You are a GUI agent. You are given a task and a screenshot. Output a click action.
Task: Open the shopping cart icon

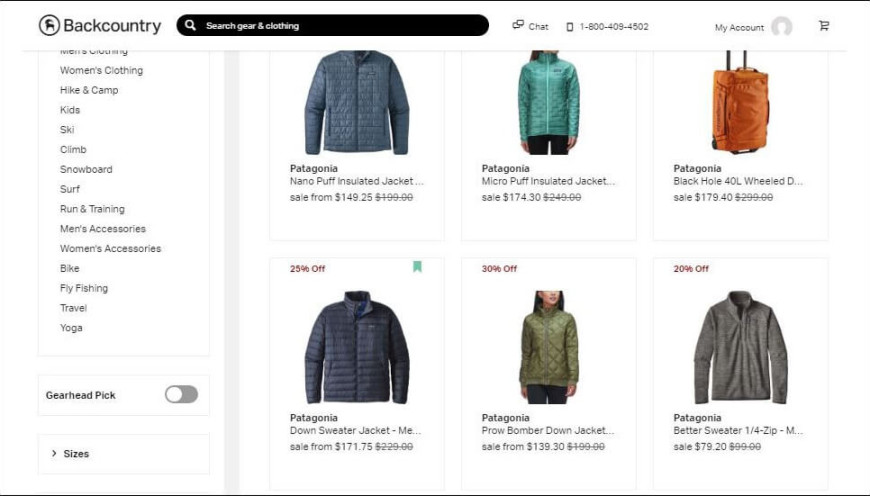coord(824,26)
